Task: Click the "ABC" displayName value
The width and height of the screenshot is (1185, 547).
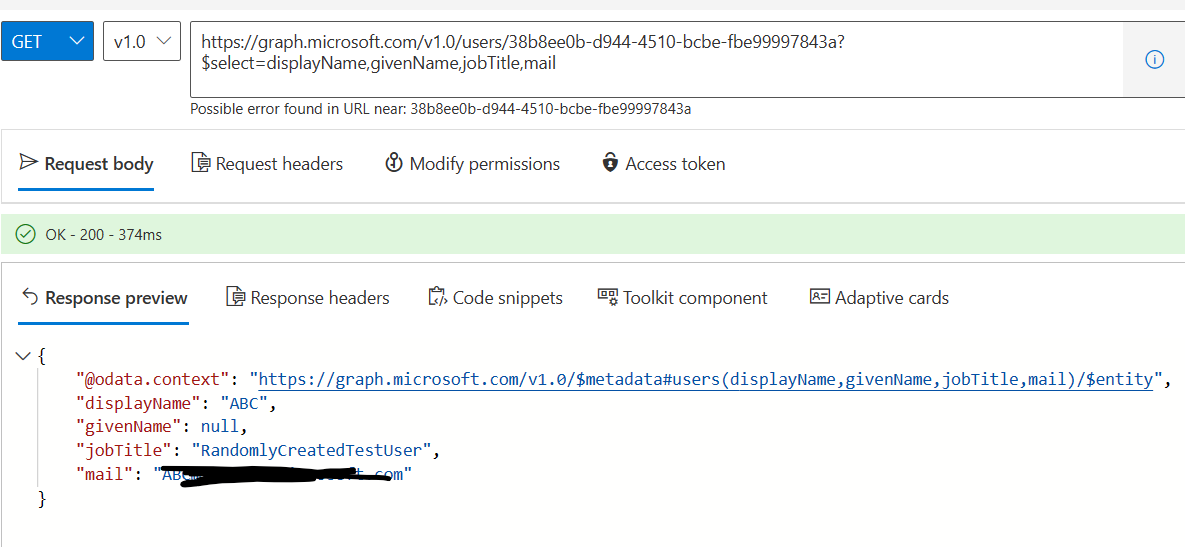Action: (x=244, y=403)
